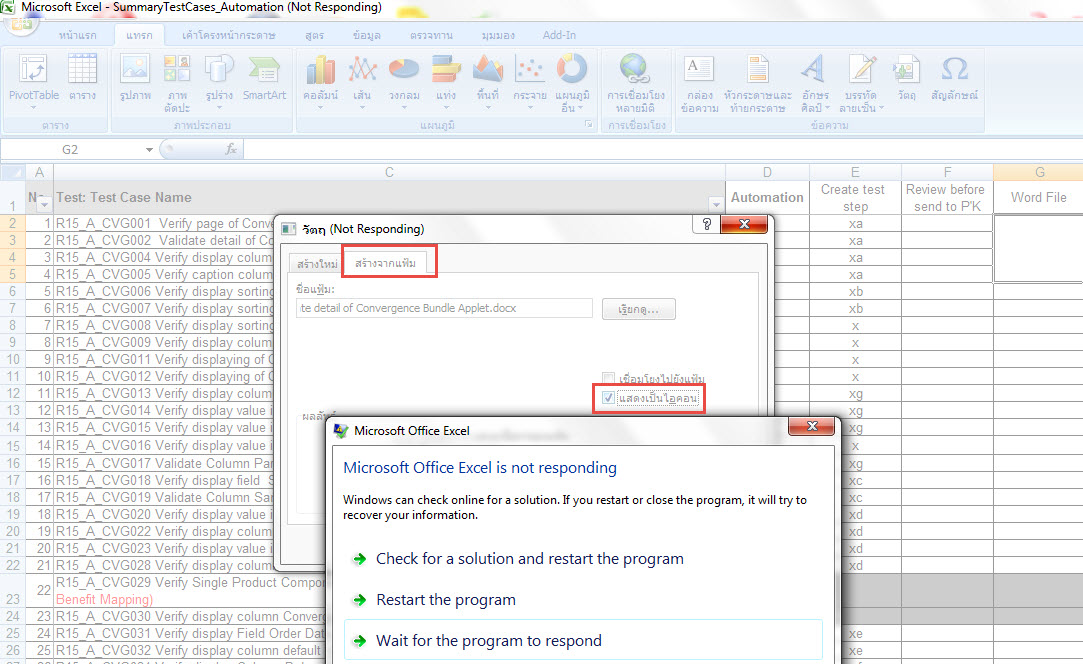The width and height of the screenshot is (1083, 664).
Task: Switch to the เค้าโครงหน้ากระดาษ ribbon tab
Action: coord(229,35)
